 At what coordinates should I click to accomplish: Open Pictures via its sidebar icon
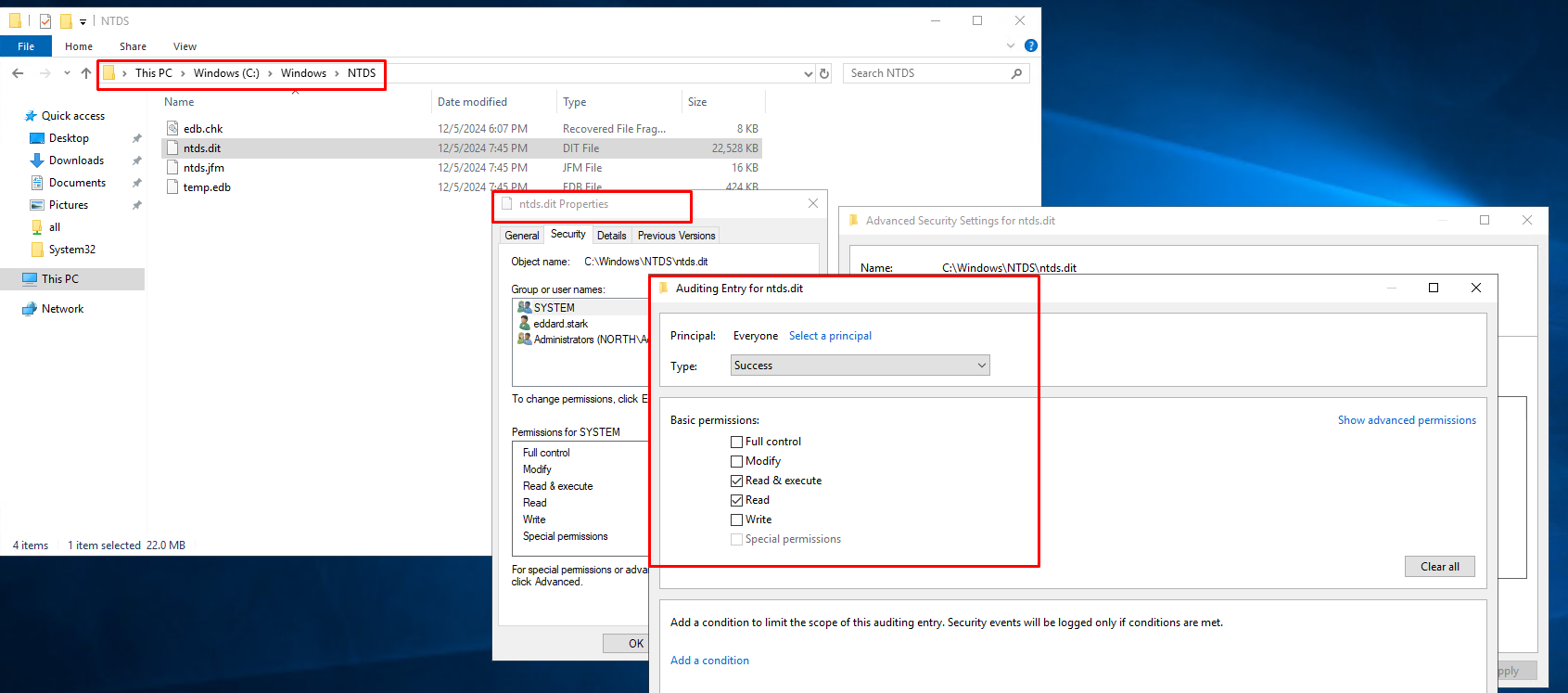(x=37, y=205)
